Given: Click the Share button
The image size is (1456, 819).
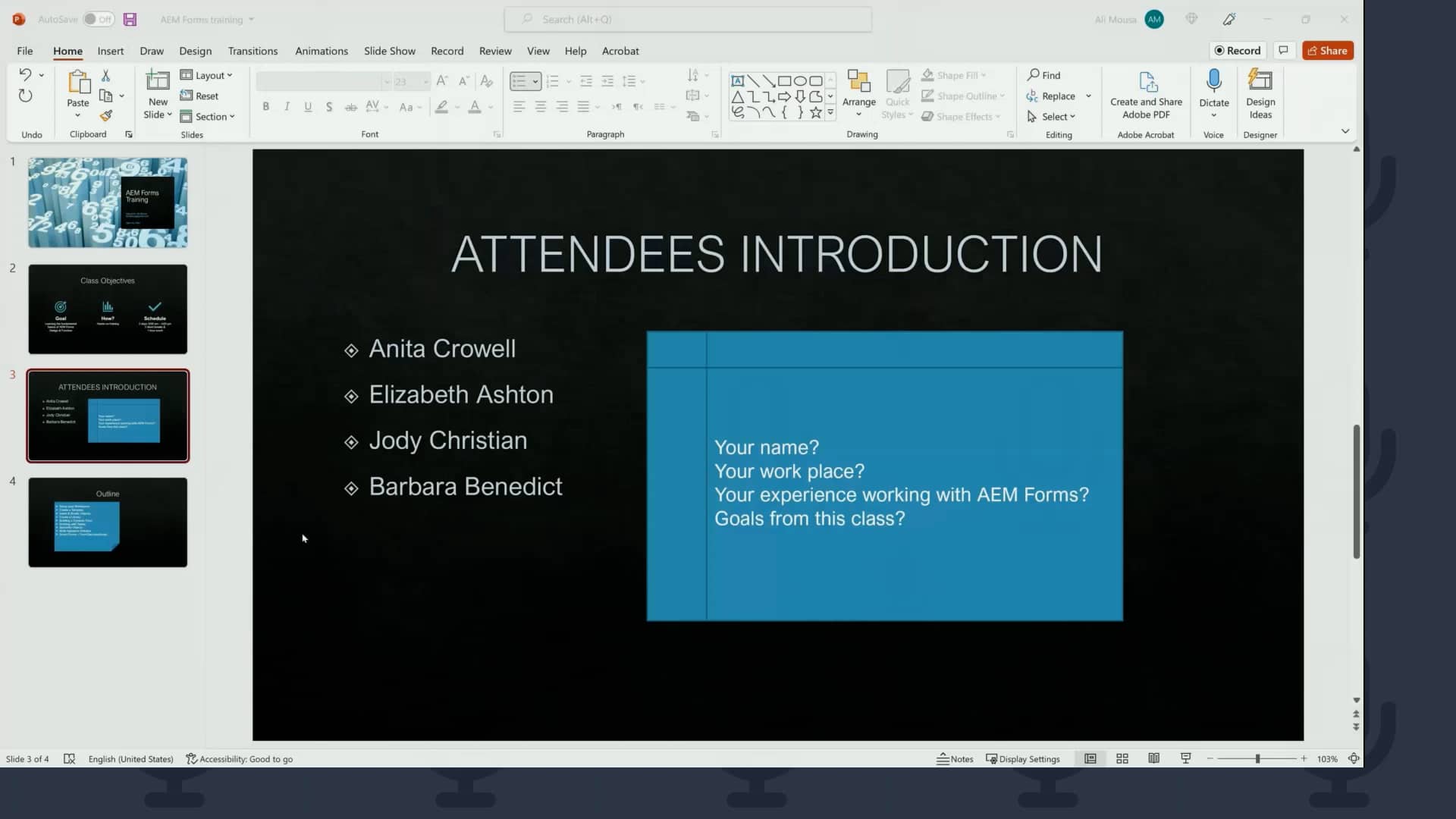Looking at the screenshot, I should pyautogui.click(x=1328, y=50).
